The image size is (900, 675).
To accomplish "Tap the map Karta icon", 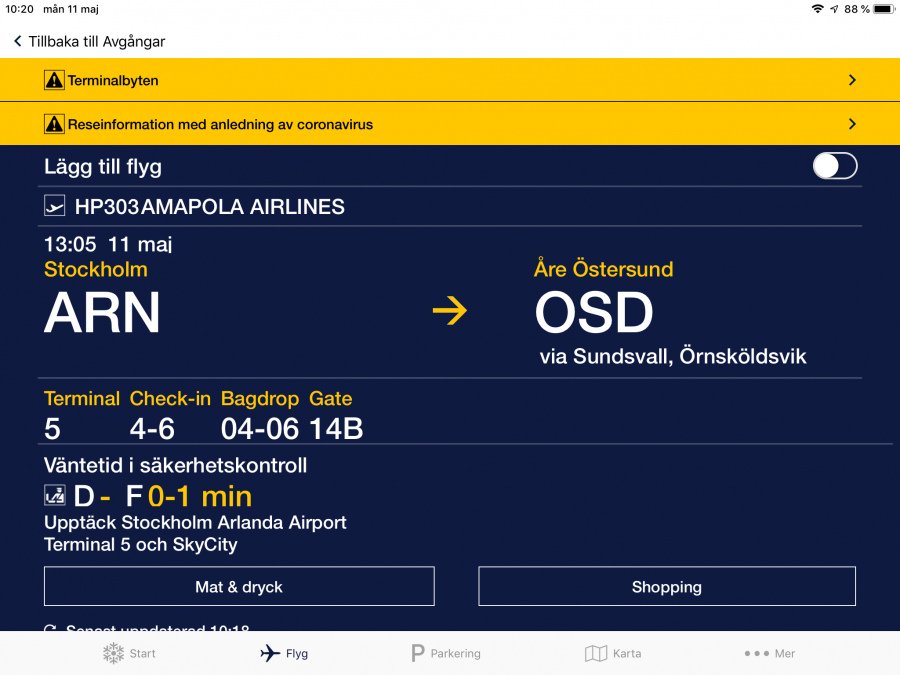I will click(x=596, y=653).
